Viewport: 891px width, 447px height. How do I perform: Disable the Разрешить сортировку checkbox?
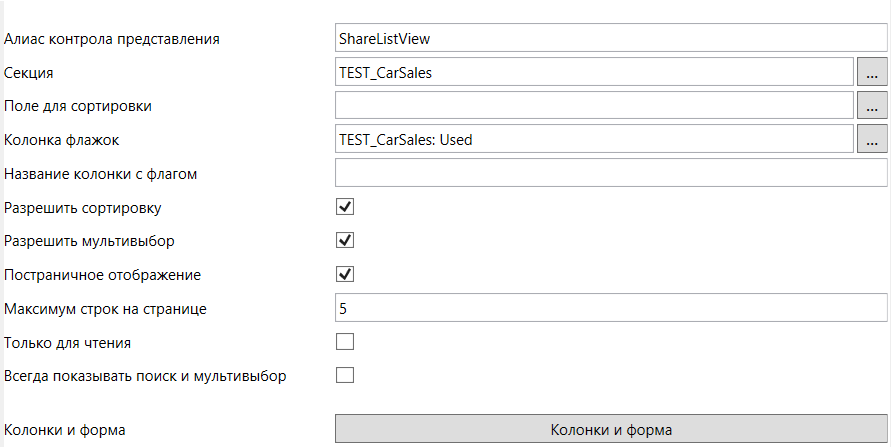click(345, 207)
